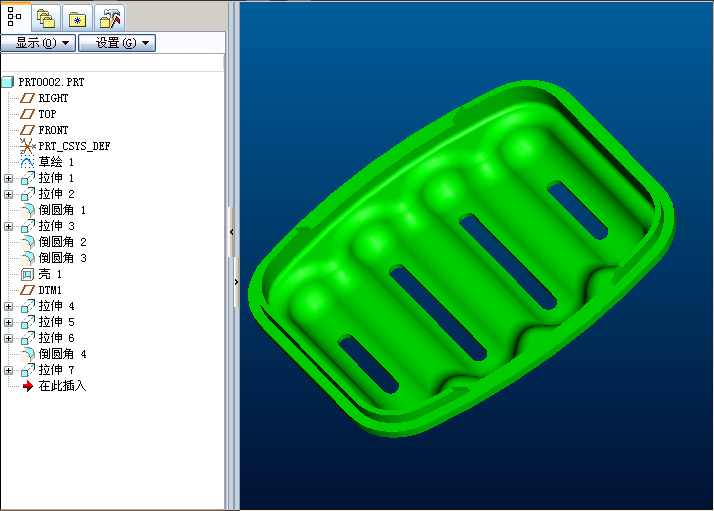Image resolution: width=714 pixels, height=511 pixels.
Task: Click the 倒圆角 2 round icon
Action: coord(28,242)
